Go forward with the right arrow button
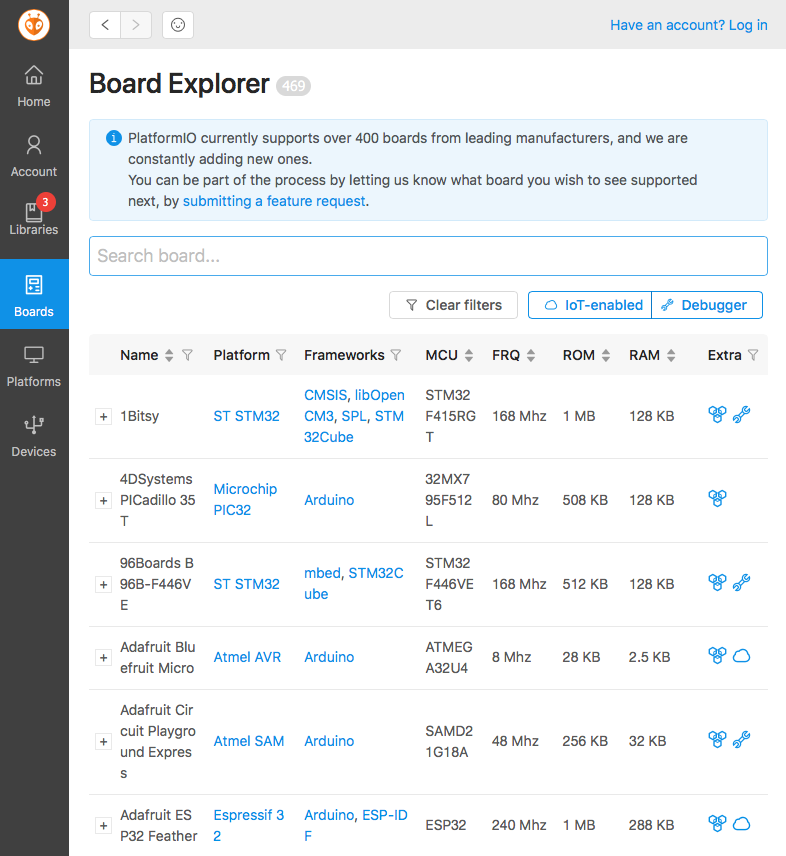 click(136, 25)
